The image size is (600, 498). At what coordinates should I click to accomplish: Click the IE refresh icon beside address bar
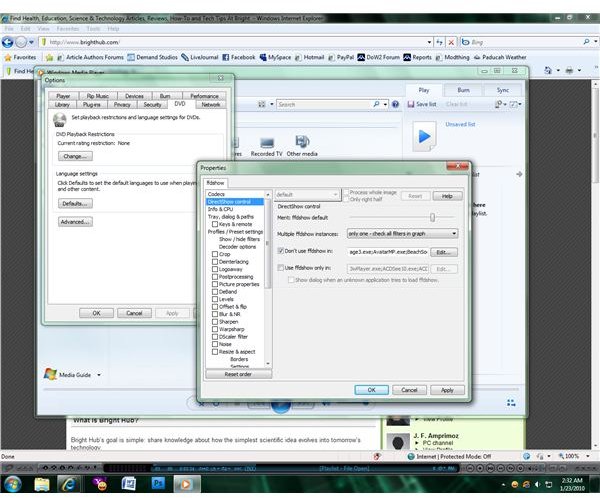pos(440,42)
